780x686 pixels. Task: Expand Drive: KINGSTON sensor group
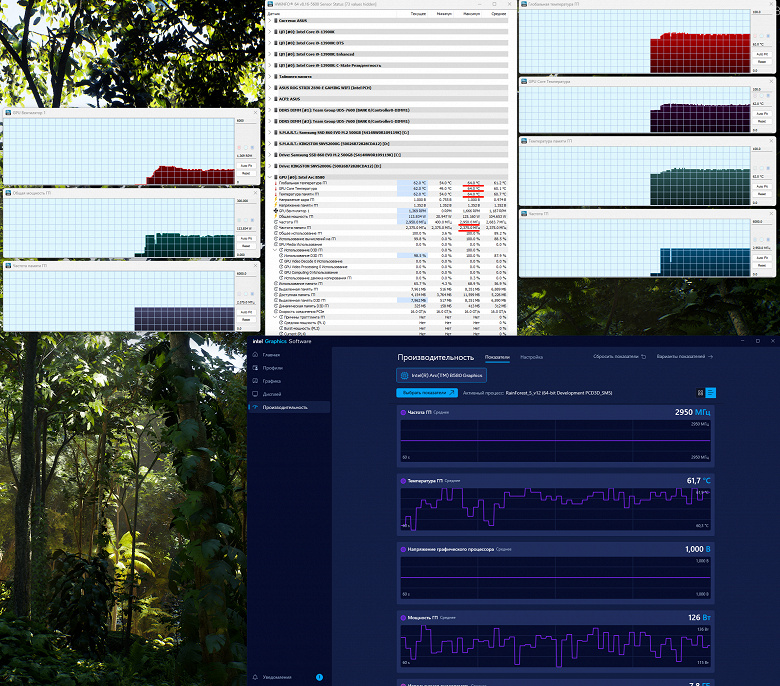click(x=270, y=166)
